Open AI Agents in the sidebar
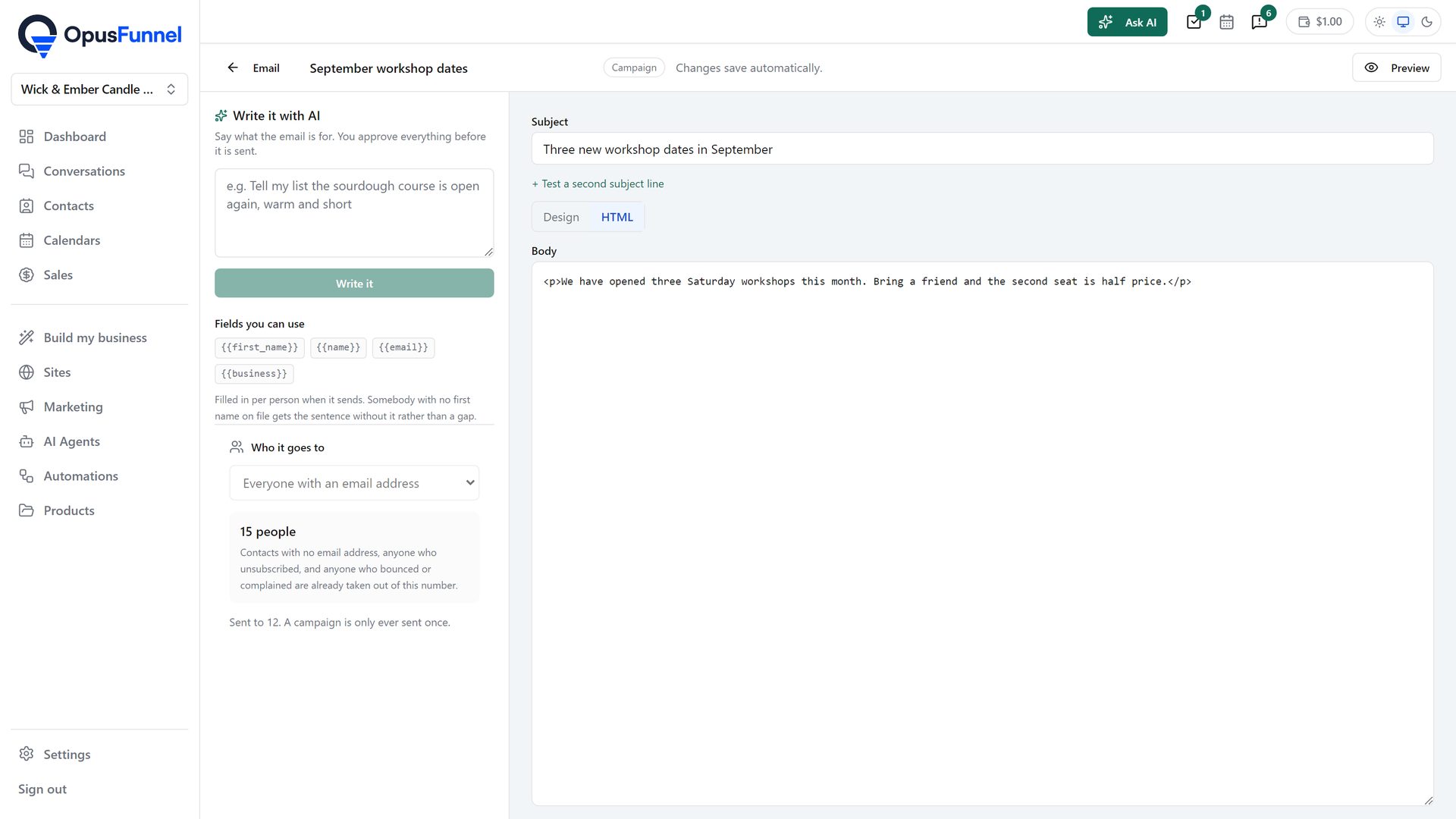 99,441
